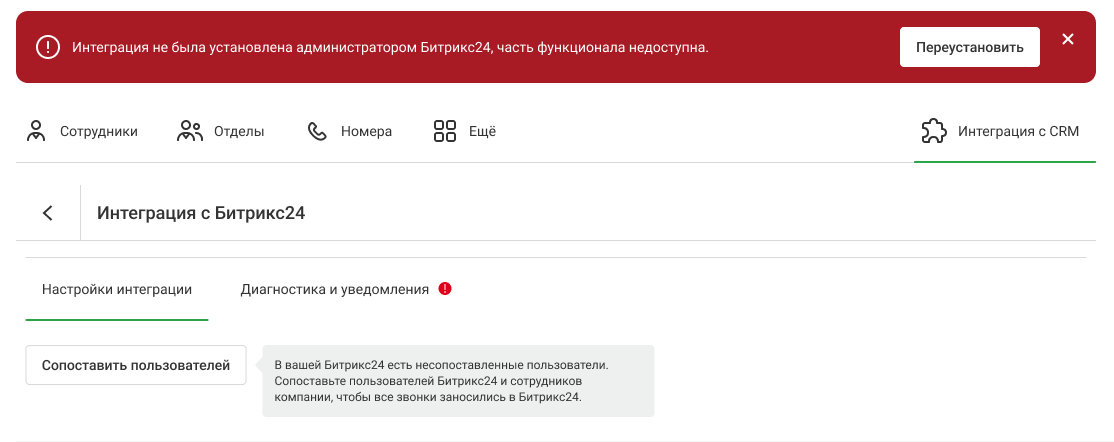Viewport: 1114px width, 442px height.
Task: Go back using the left chevron arrow
Action: [48, 213]
